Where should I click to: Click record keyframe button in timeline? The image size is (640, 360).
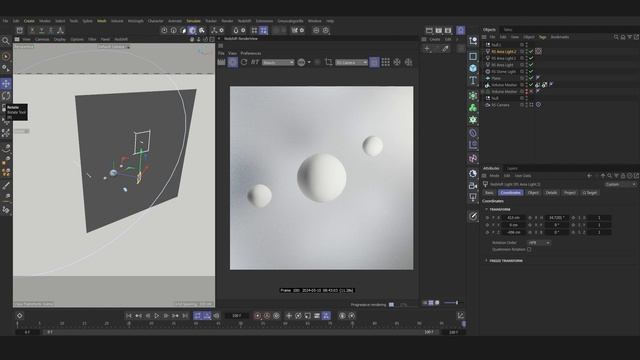click(x=258, y=316)
